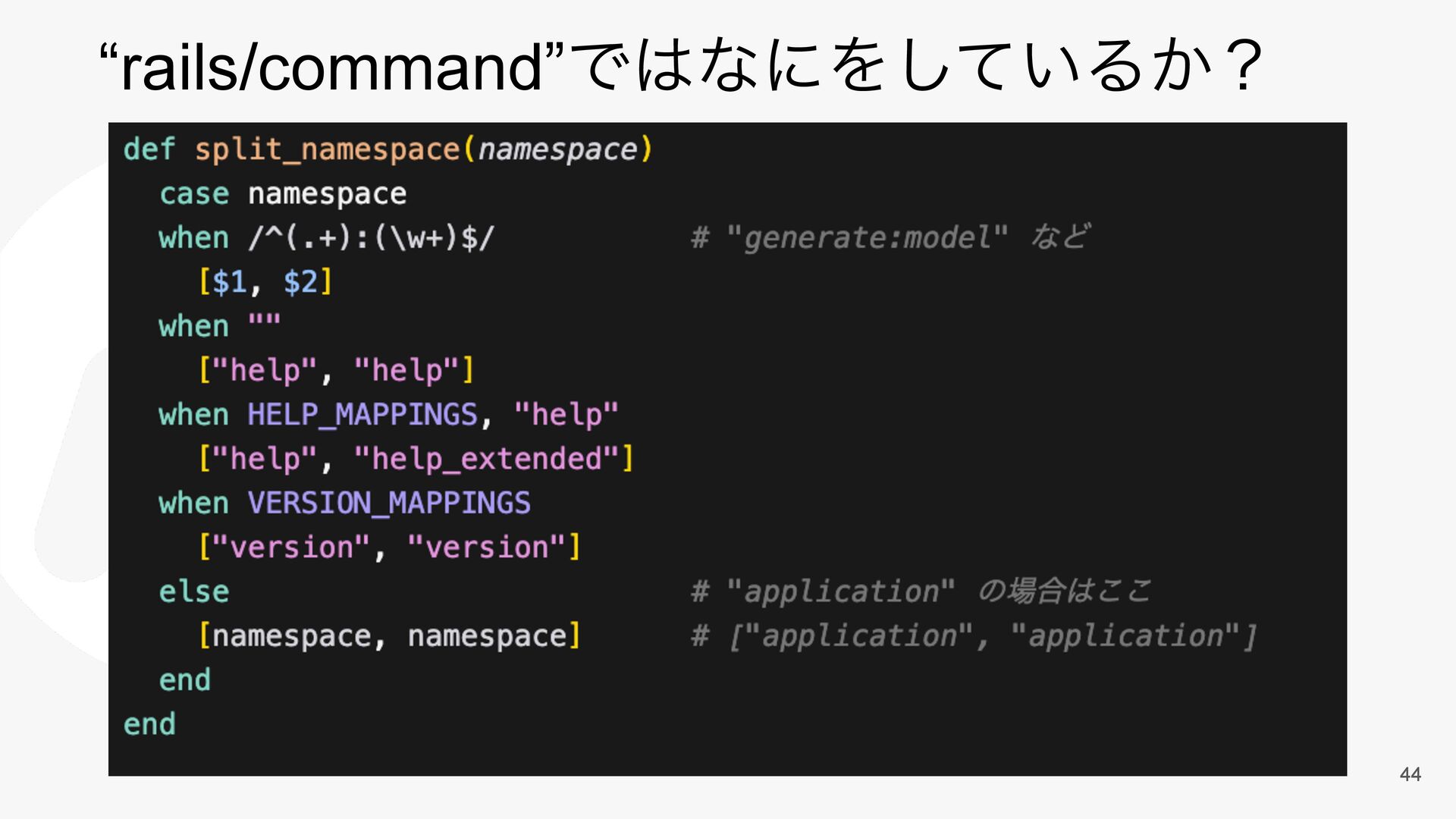This screenshot has height=819, width=1456.
Task: Click the line 'when ""'
Action: (x=219, y=326)
